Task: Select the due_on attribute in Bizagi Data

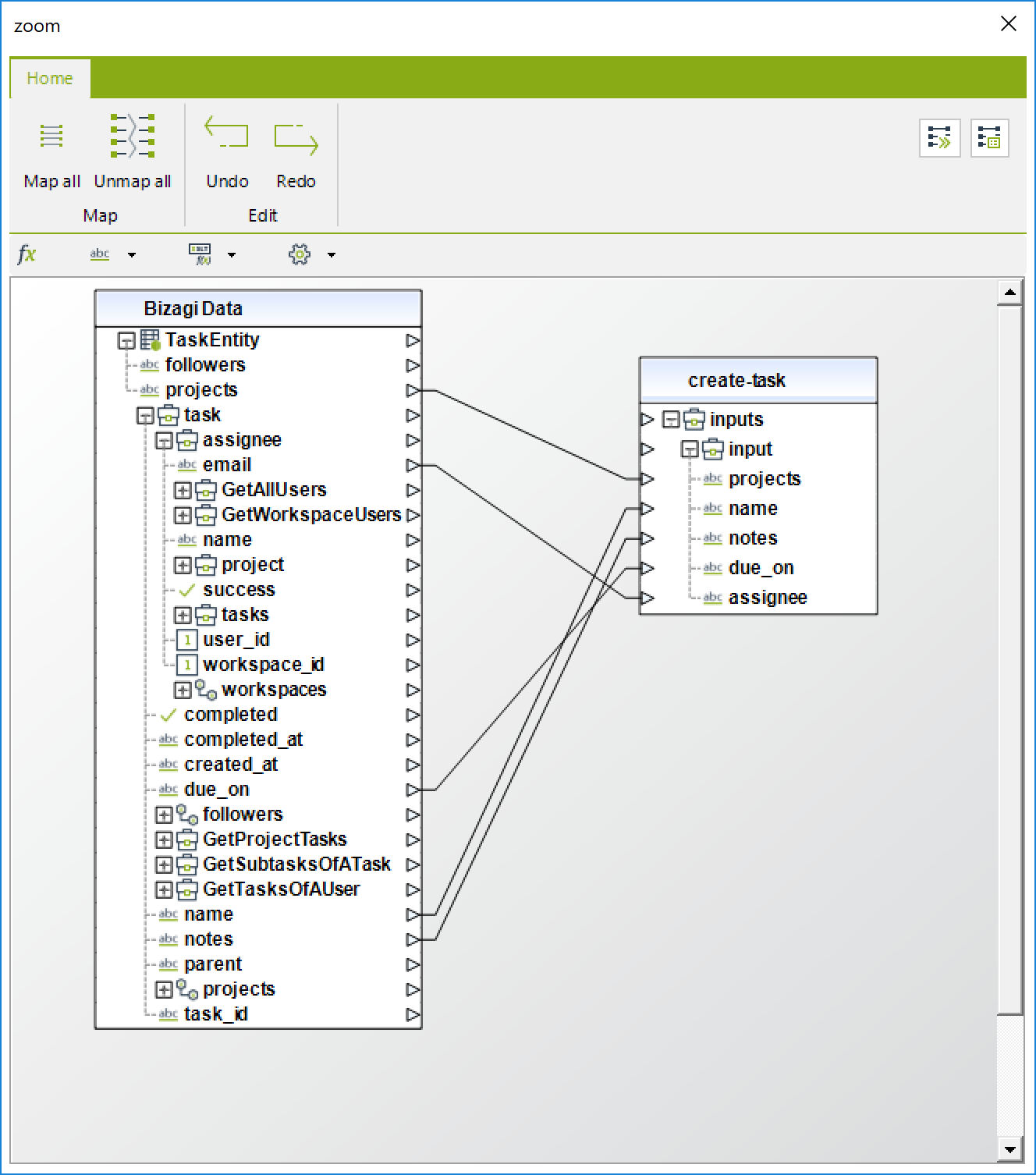Action: pos(217,790)
